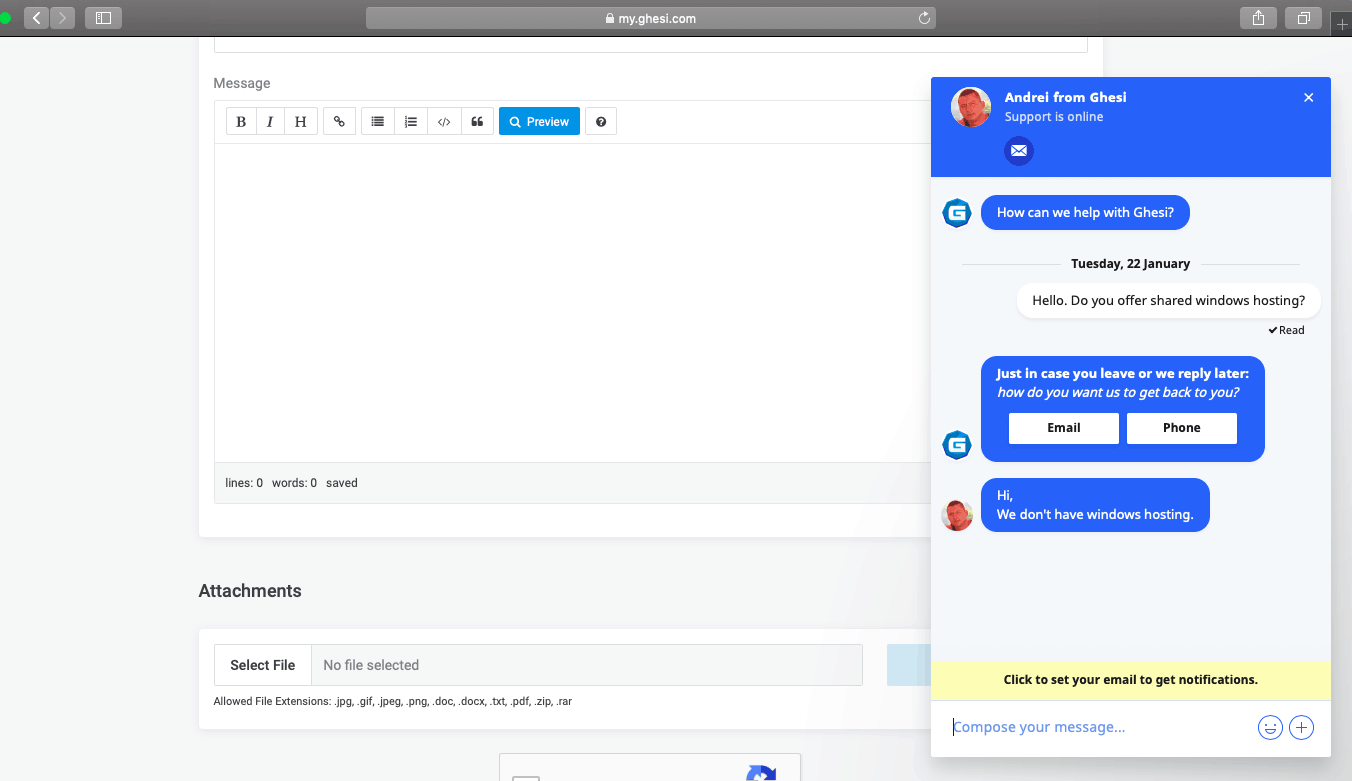Choose Phone as contact method in chat
Image resolution: width=1352 pixels, height=781 pixels.
[x=1182, y=428]
